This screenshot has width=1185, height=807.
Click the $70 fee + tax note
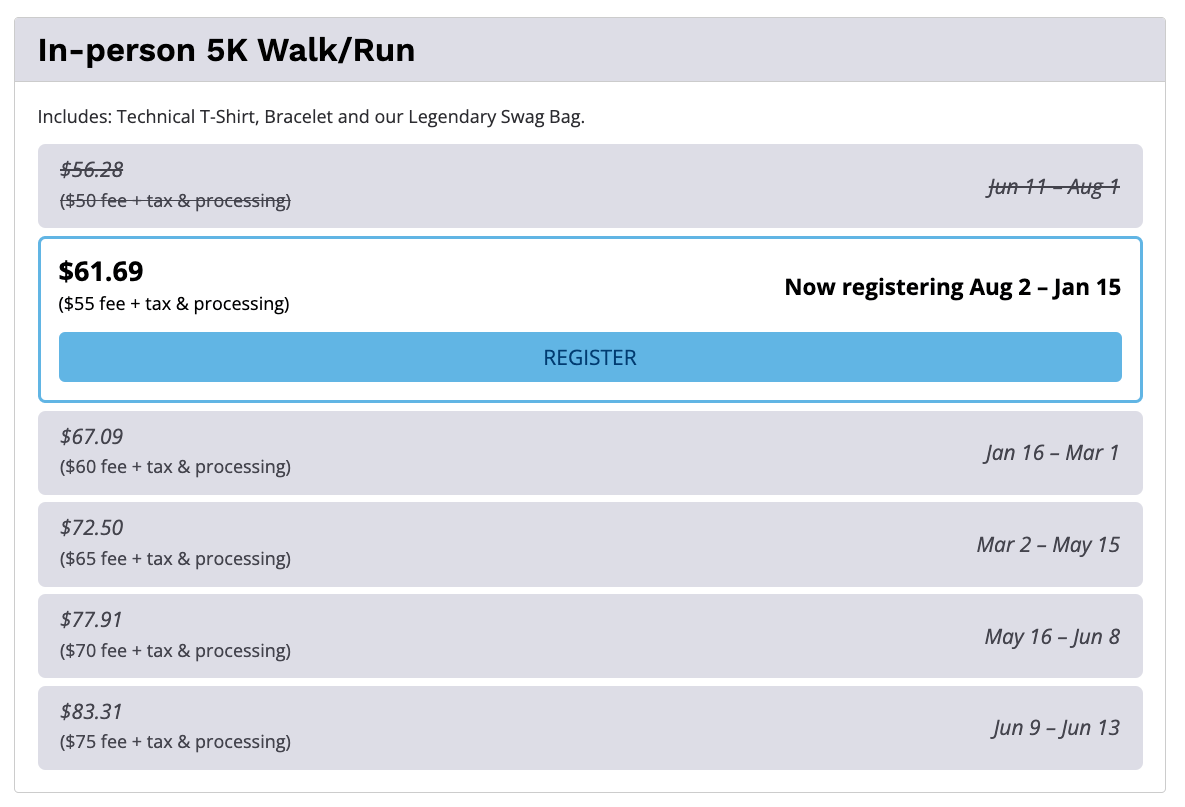(x=175, y=651)
